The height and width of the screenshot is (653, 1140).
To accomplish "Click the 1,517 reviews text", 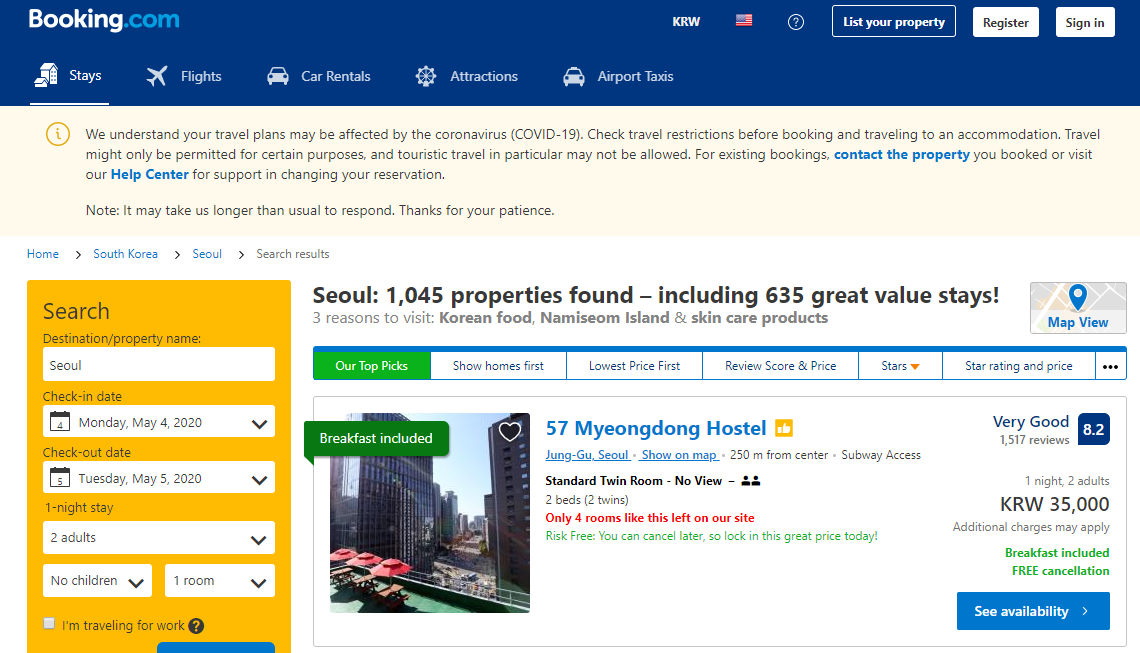I will (x=1034, y=440).
